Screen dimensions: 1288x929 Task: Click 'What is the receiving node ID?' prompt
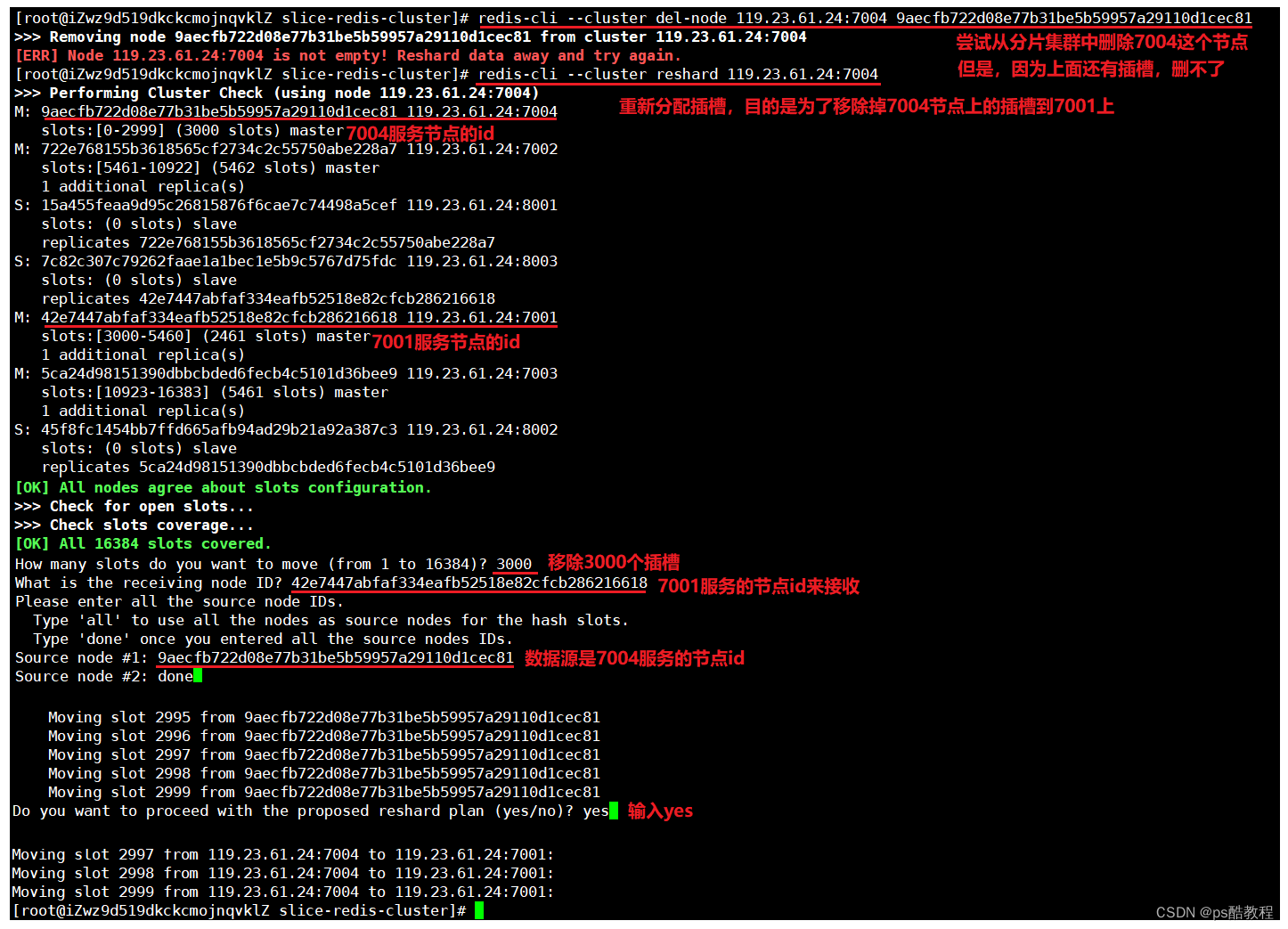click(x=148, y=583)
